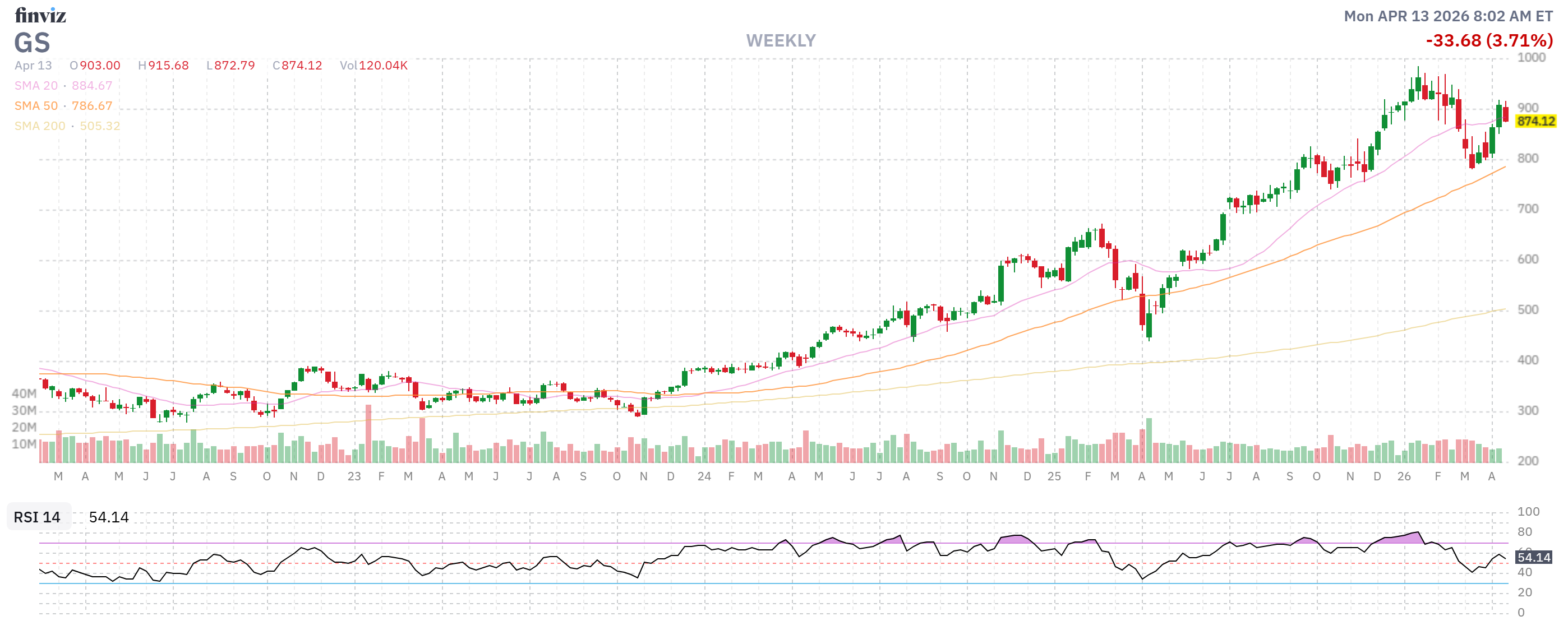Click the close price C874.12 label

pos(298,66)
